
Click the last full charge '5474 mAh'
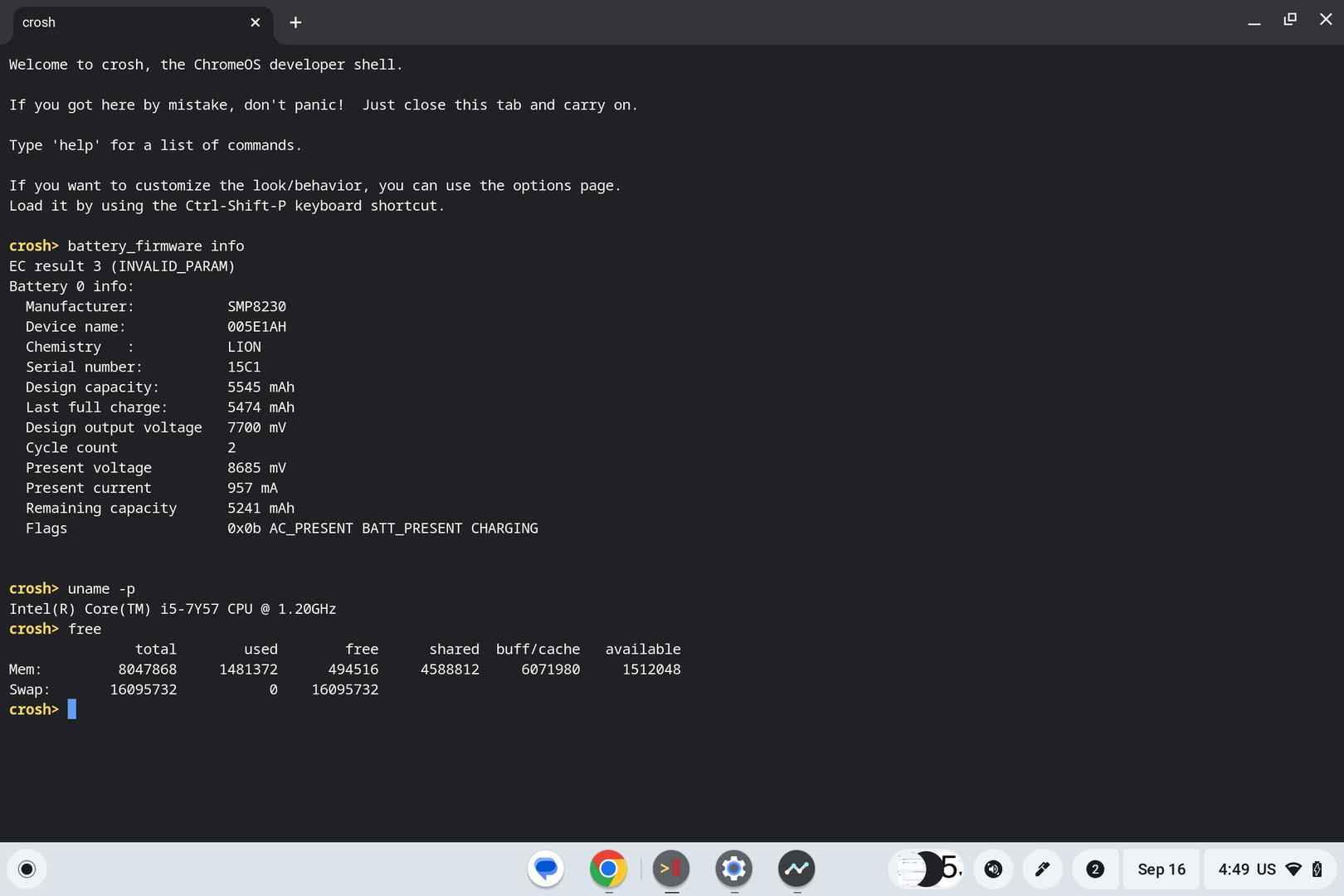pyautogui.click(x=261, y=407)
